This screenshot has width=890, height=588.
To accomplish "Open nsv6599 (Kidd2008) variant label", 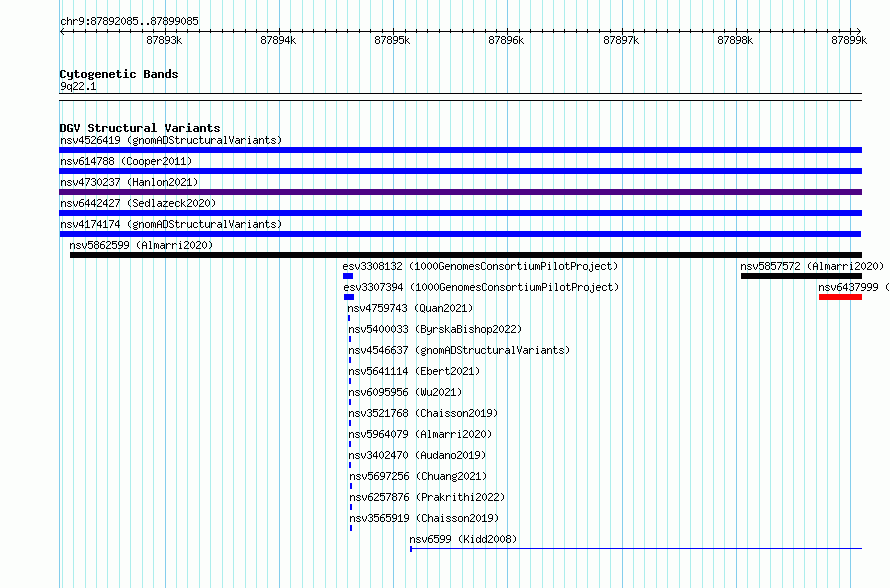I will pos(463,539).
